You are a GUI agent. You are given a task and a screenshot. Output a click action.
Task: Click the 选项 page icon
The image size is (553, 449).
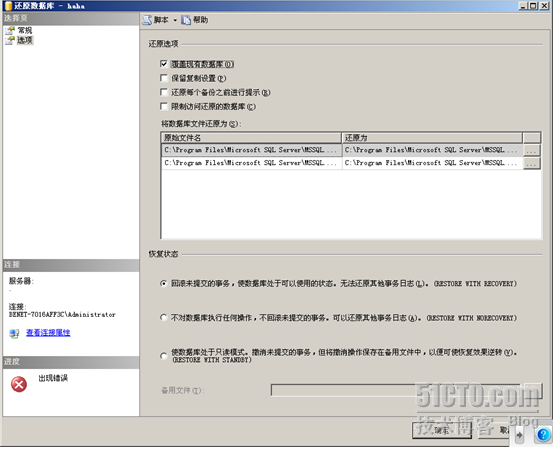pyautogui.click(x=10, y=40)
